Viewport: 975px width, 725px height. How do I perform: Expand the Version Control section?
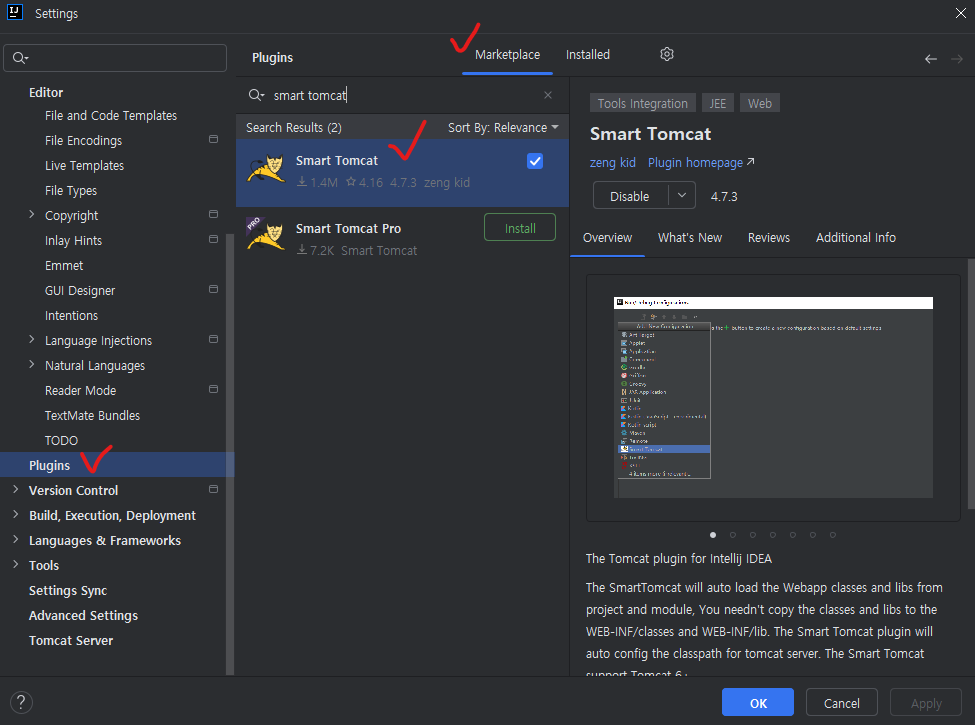pyautogui.click(x=16, y=489)
